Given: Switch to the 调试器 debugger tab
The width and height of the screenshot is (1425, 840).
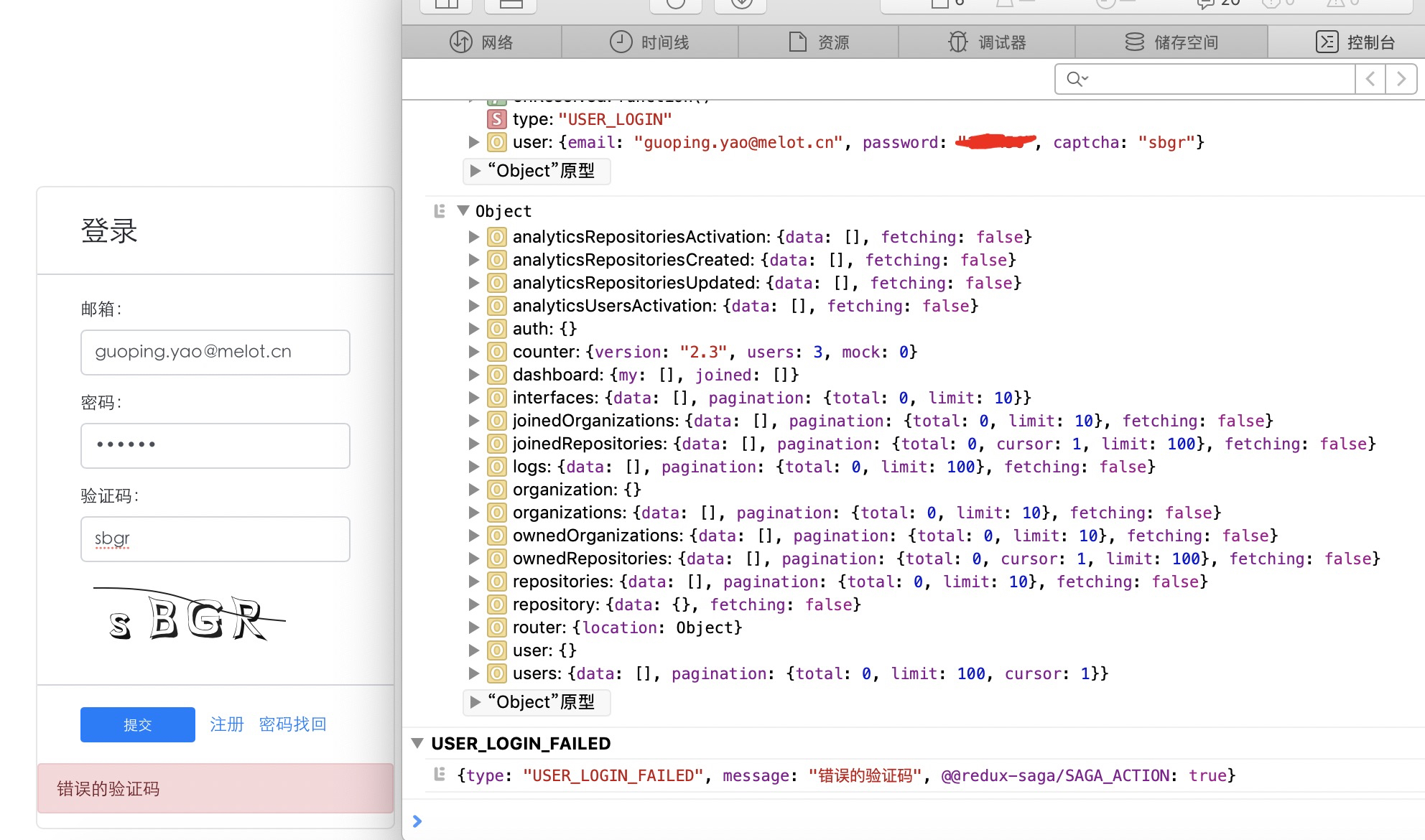Looking at the screenshot, I should [x=986, y=42].
